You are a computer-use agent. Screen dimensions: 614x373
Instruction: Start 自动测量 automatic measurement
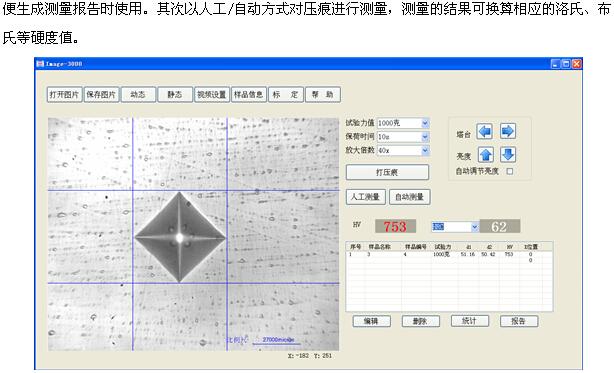410,197
